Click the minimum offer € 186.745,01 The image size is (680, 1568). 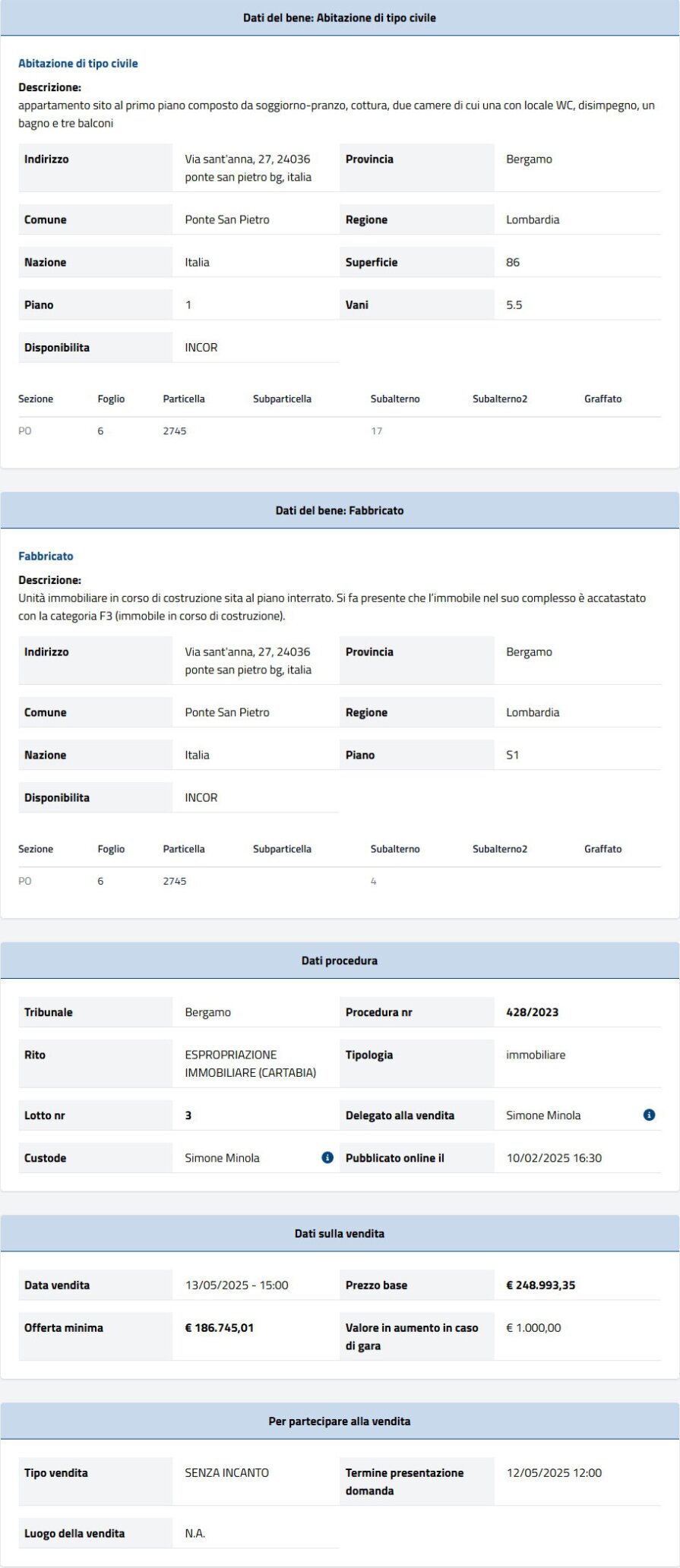coord(219,1327)
